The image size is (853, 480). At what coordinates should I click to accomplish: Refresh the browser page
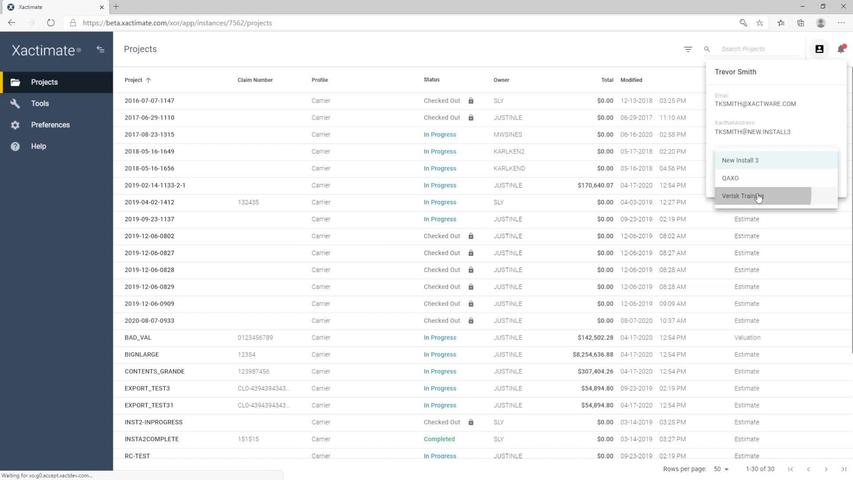tap(50, 23)
